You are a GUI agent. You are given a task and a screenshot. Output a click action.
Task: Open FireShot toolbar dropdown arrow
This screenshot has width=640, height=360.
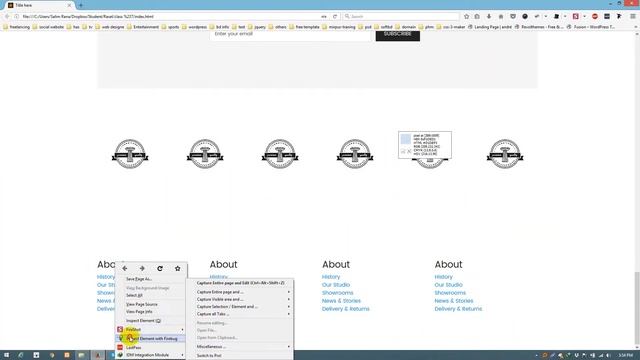[x=584, y=16]
